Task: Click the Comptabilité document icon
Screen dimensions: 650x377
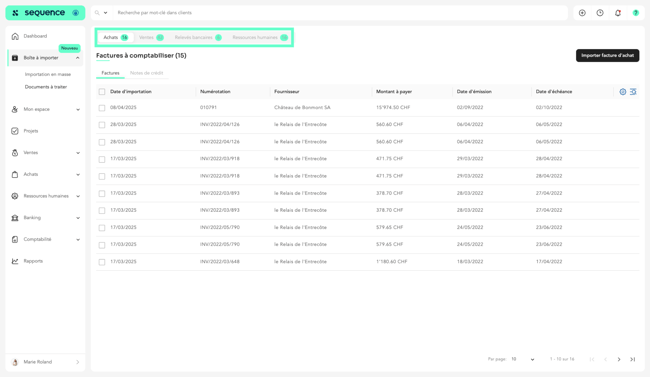Action: (x=15, y=239)
